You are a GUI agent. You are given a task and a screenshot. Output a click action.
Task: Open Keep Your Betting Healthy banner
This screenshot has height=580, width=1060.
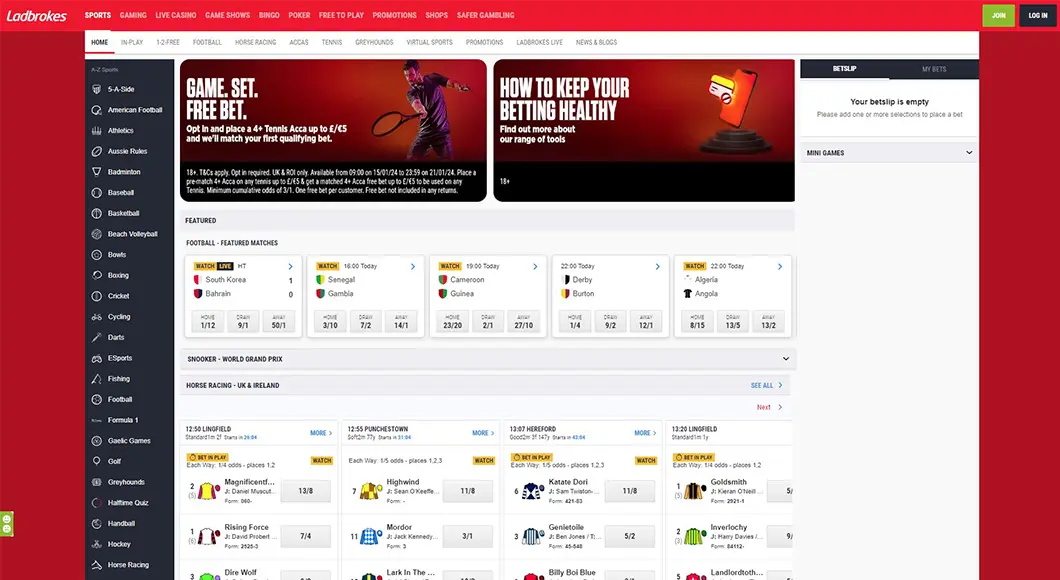pyautogui.click(x=644, y=130)
